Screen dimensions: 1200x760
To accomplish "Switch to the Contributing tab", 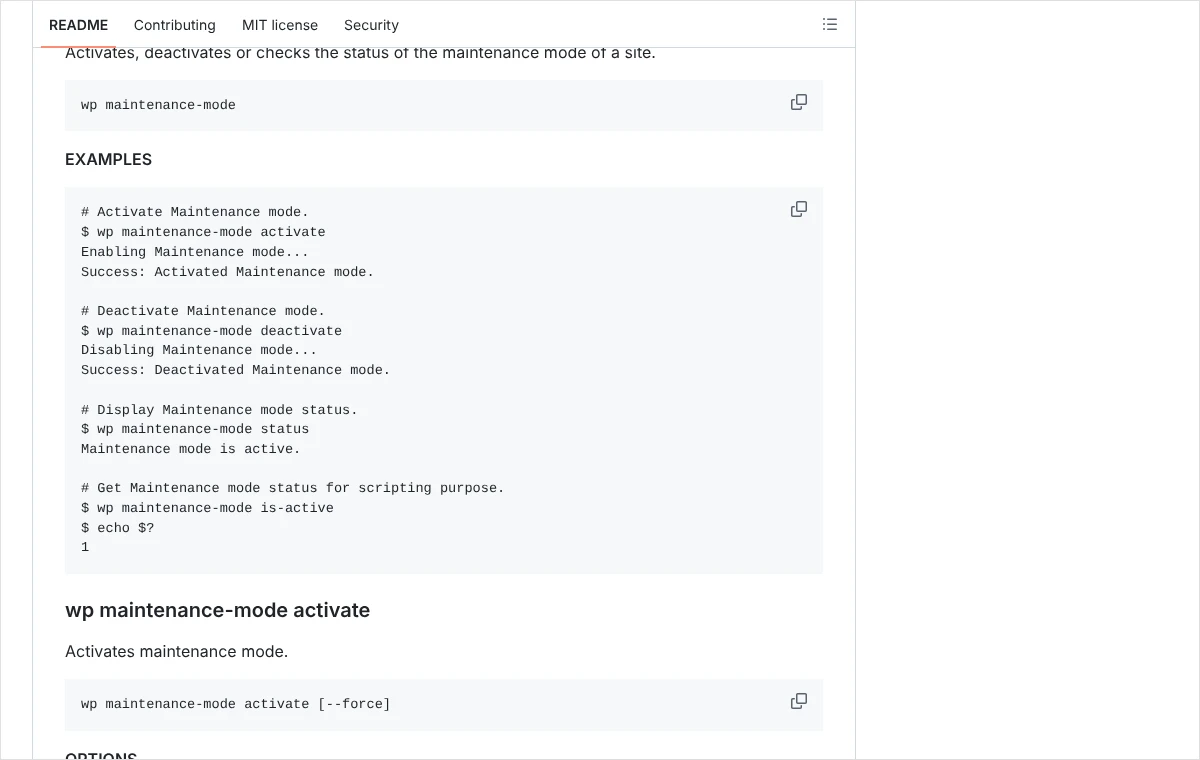I will coord(174,25).
